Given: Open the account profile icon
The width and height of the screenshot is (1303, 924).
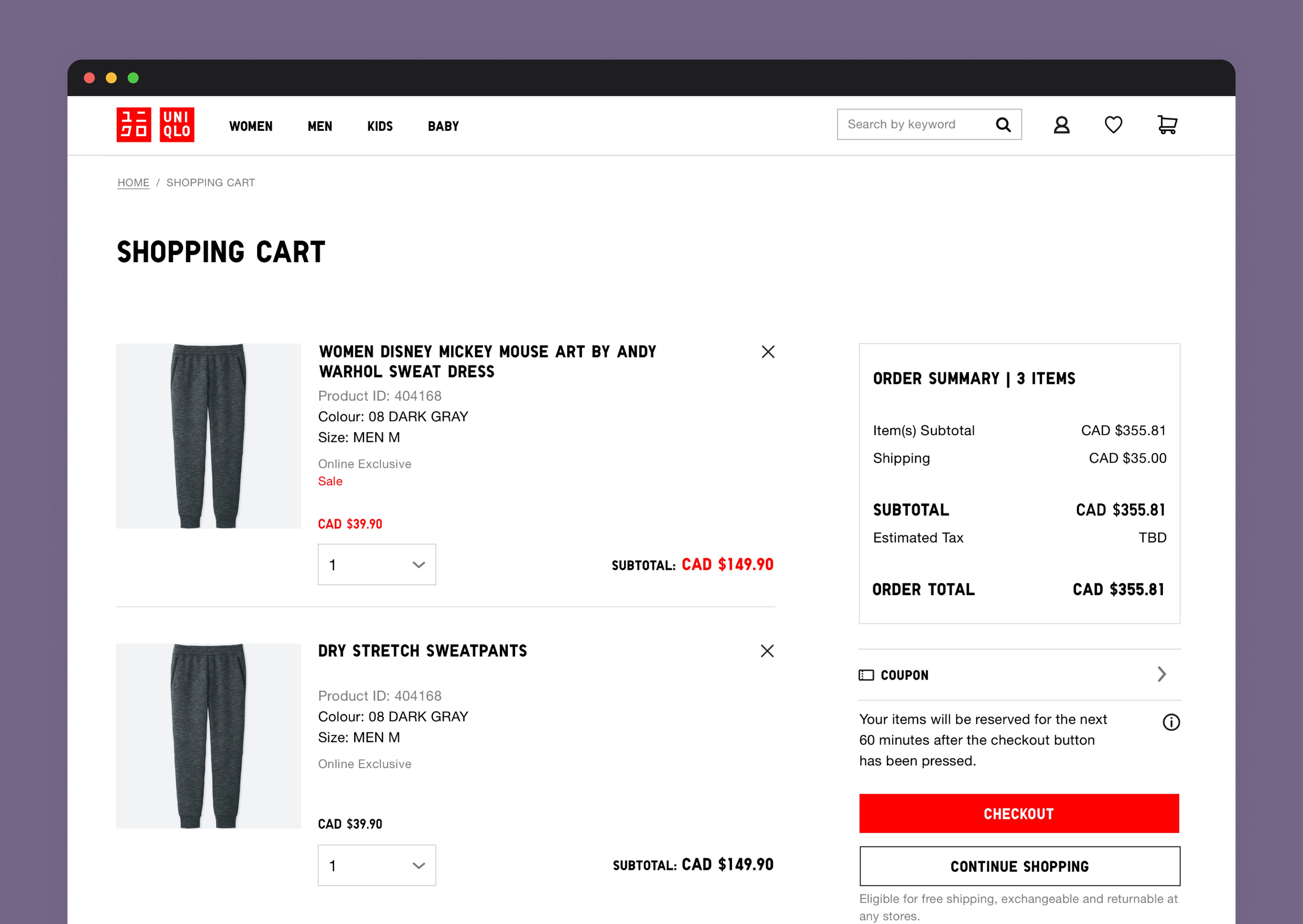Looking at the screenshot, I should tap(1061, 125).
